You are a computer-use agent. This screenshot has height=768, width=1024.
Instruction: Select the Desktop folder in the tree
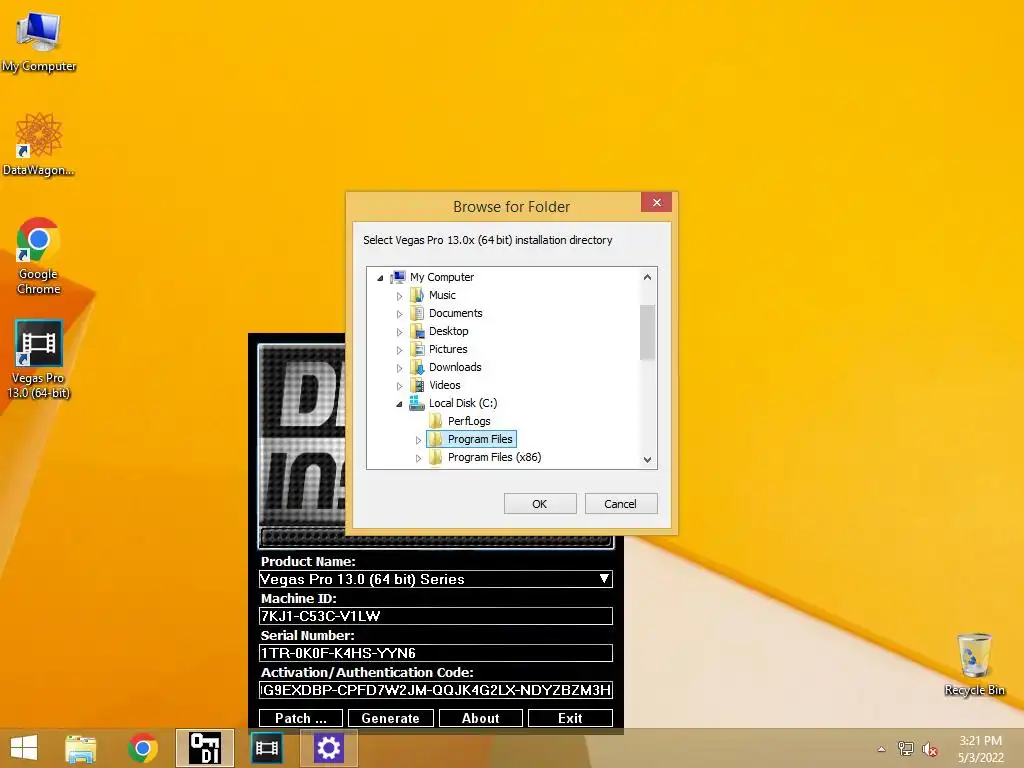[448, 331]
